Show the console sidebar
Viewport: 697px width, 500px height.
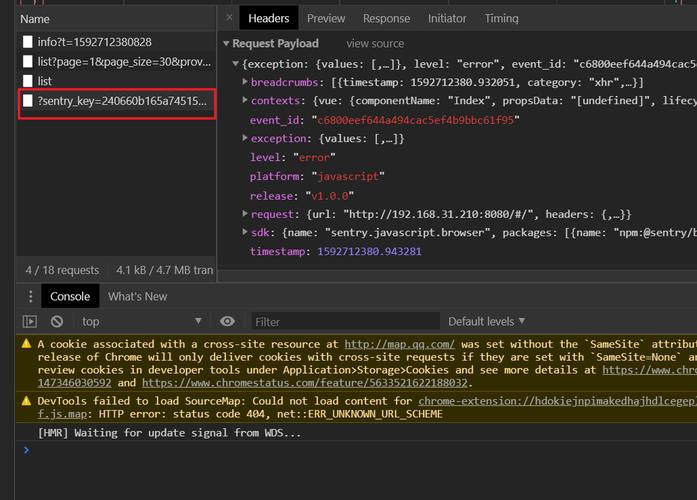click(x=30, y=321)
